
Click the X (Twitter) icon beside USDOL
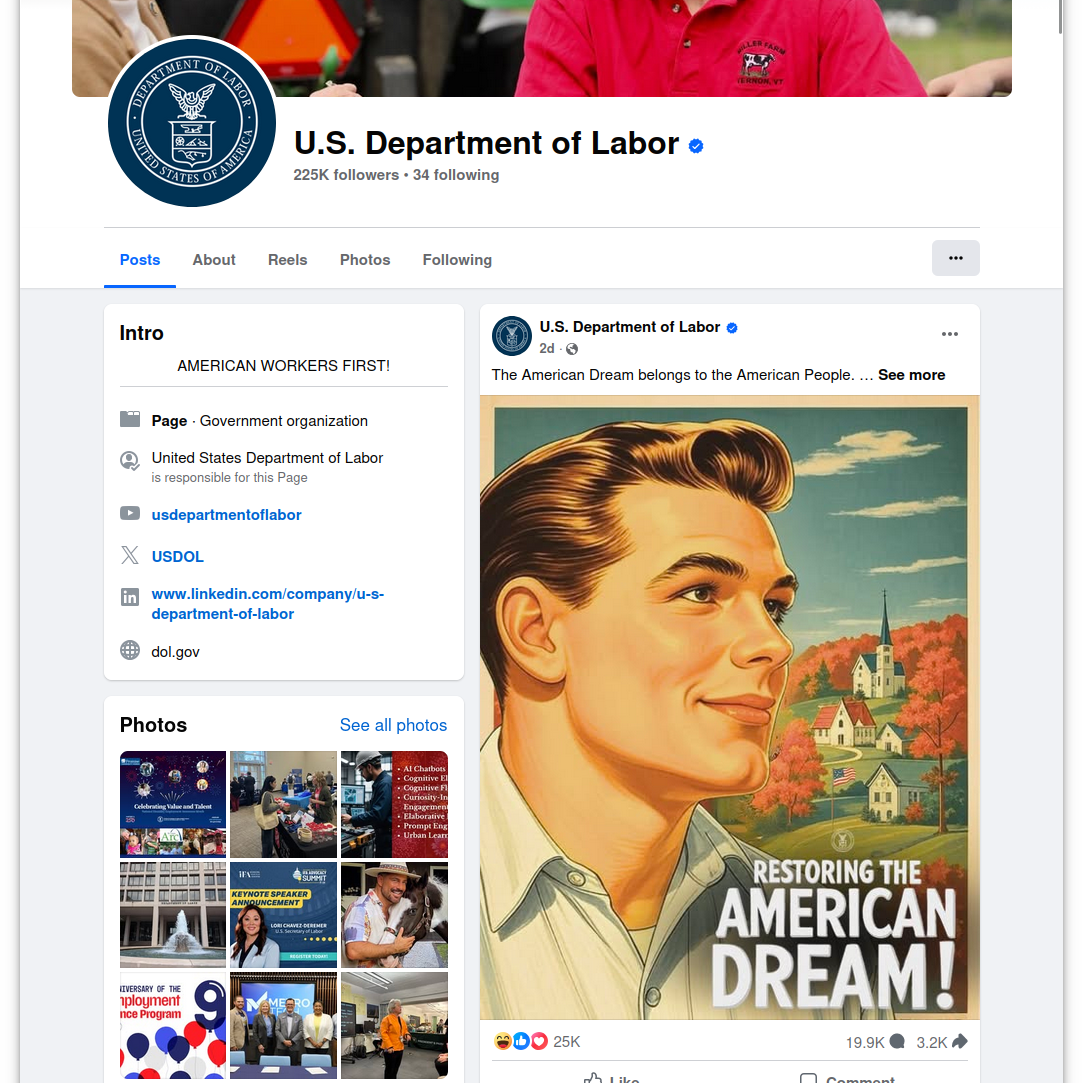130,555
